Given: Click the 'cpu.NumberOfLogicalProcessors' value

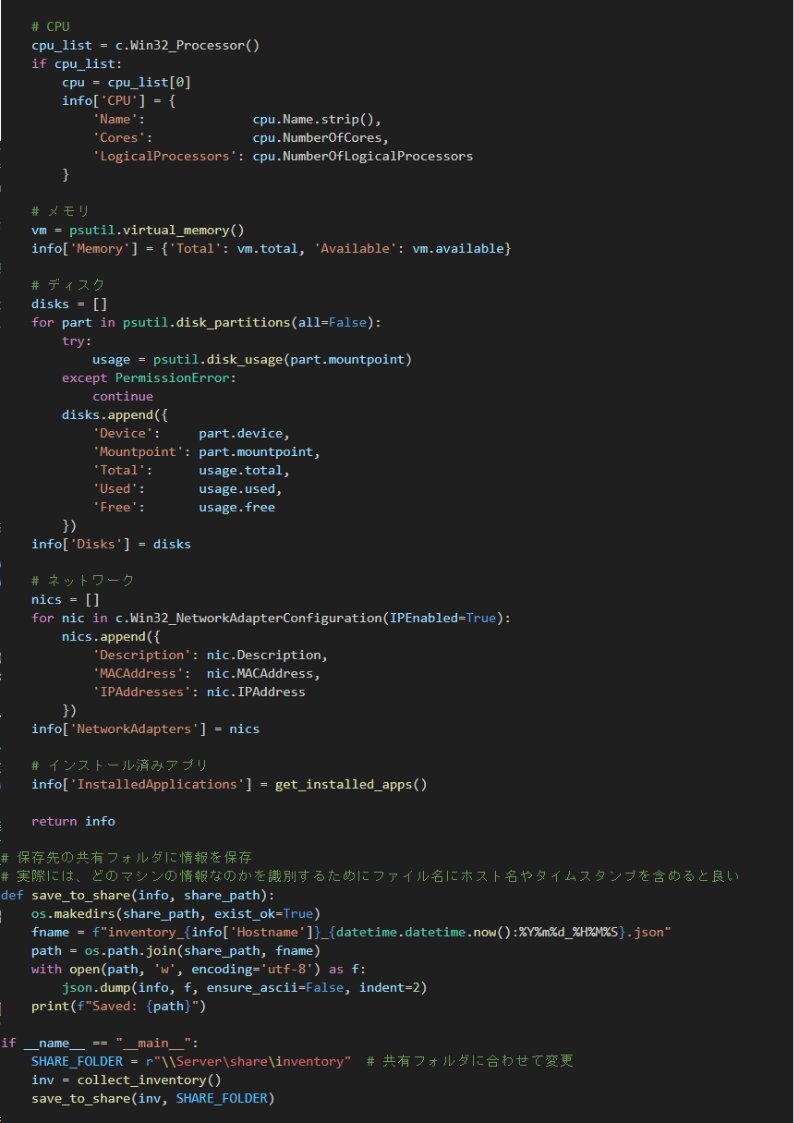Looking at the screenshot, I should [x=362, y=156].
